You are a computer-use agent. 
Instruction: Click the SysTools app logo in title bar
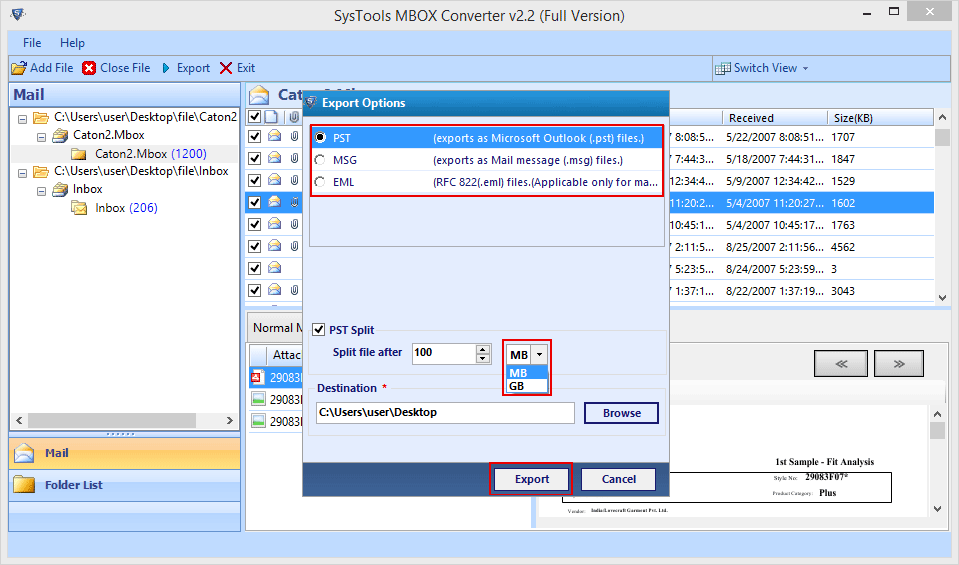(18, 13)
